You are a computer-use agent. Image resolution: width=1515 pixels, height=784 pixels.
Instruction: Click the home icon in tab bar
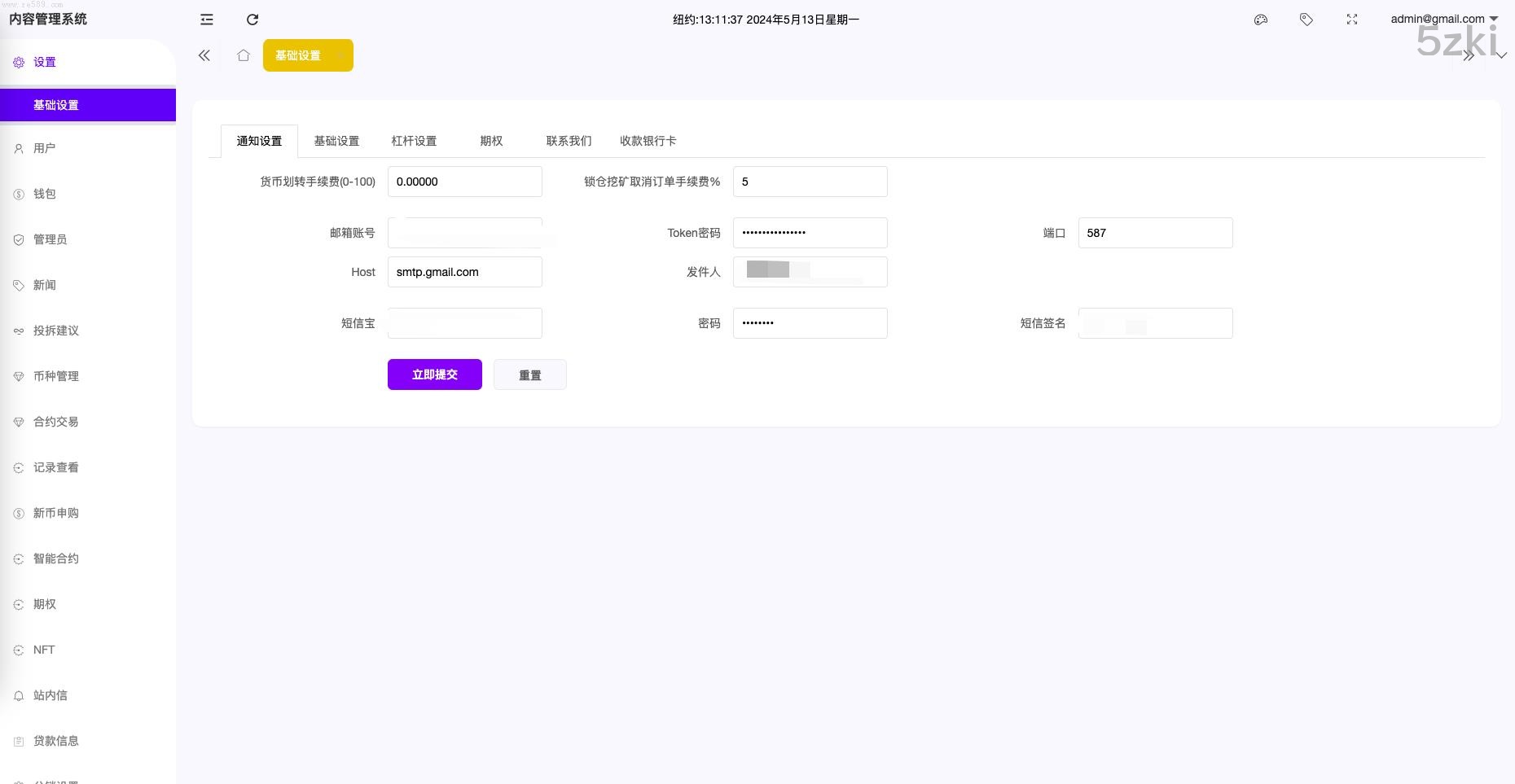[243, 55]
